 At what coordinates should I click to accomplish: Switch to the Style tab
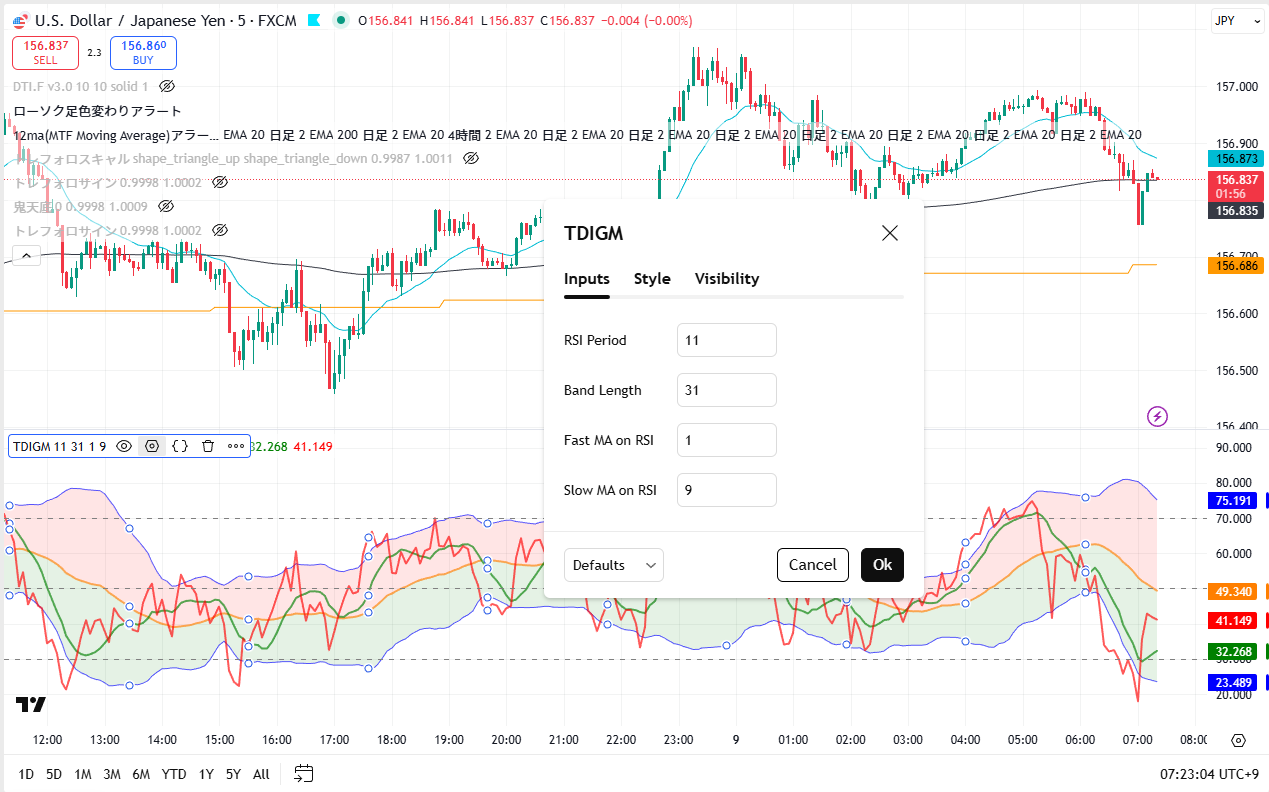point(652,279)
